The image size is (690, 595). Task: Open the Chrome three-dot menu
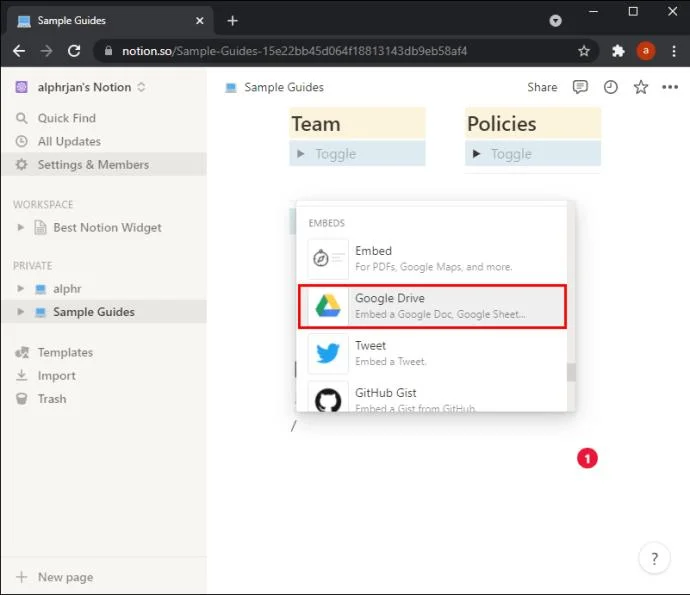coord(674,51)
